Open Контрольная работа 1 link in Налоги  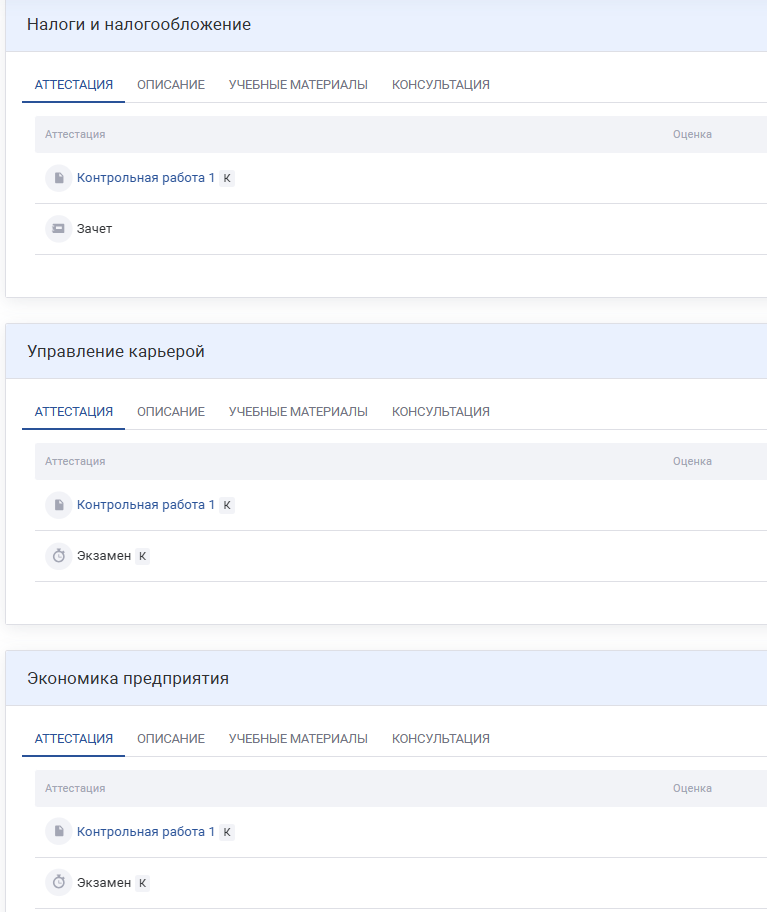[x=146, y=178]
